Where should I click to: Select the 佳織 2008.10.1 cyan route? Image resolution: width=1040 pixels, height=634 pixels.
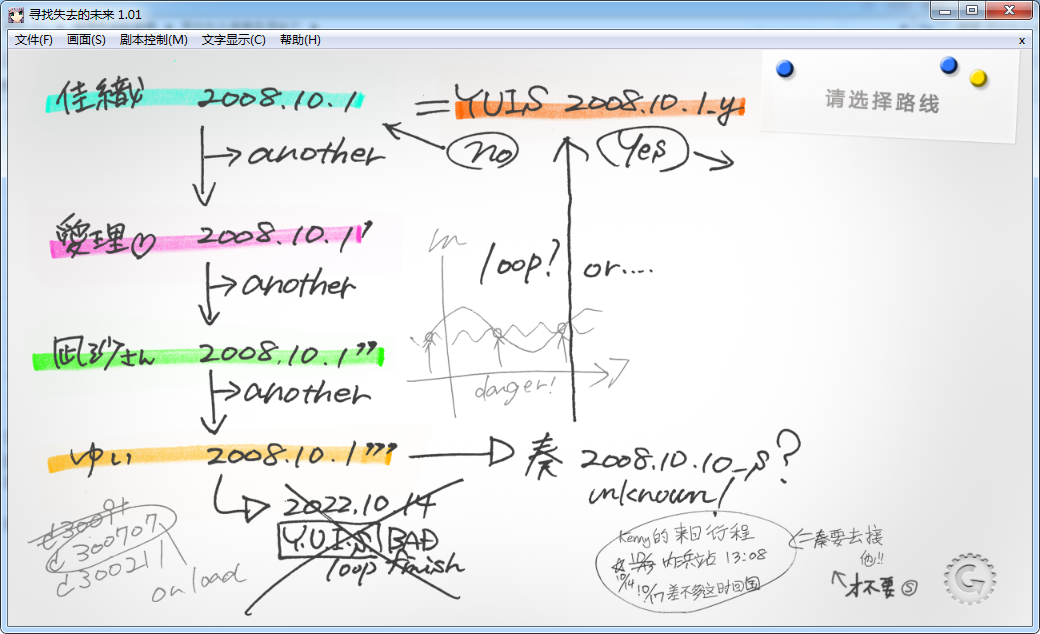pyautogui.click(x=206, y=98)
